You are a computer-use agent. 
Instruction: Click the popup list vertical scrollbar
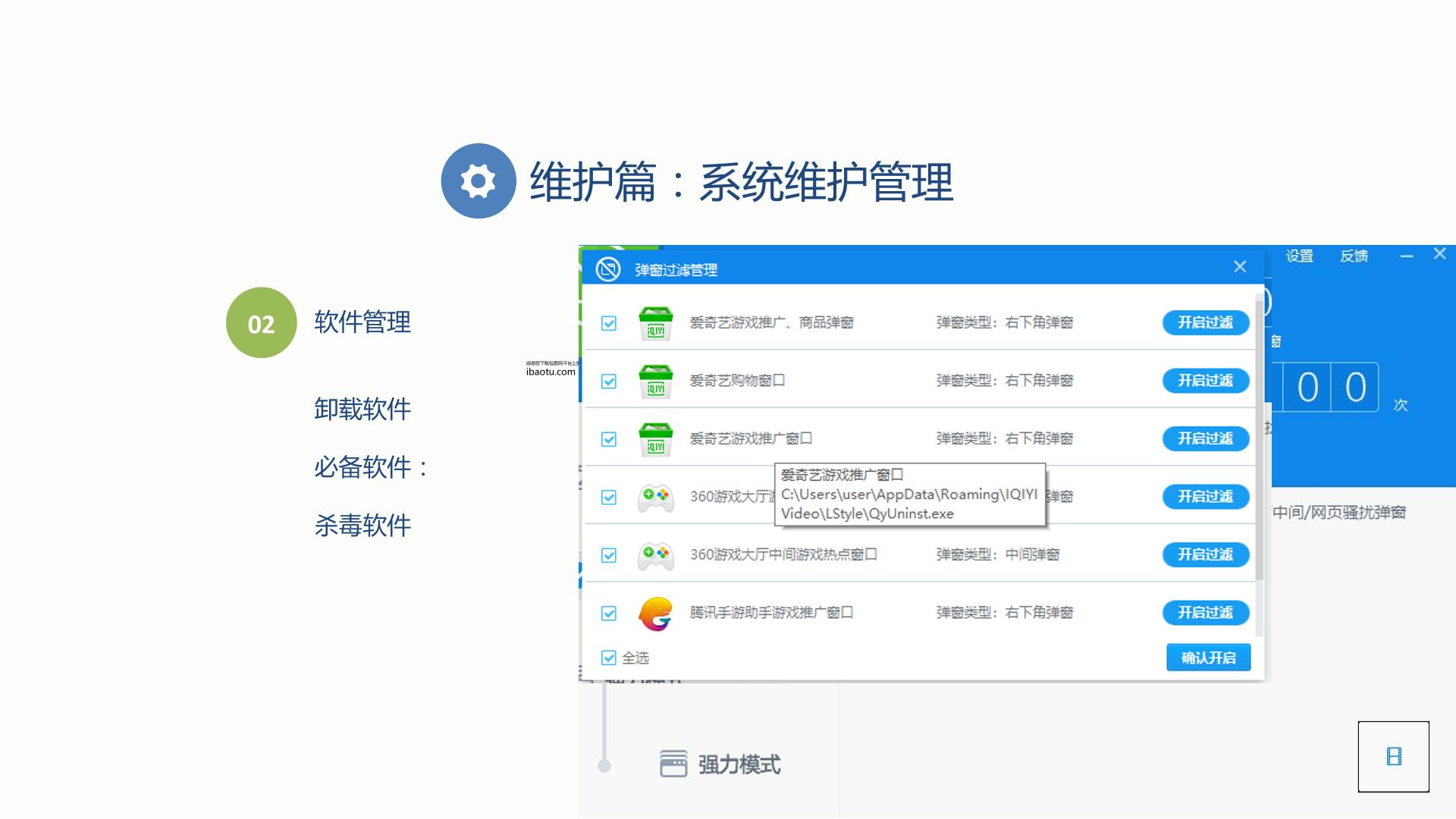click(x=1260, y=440)
